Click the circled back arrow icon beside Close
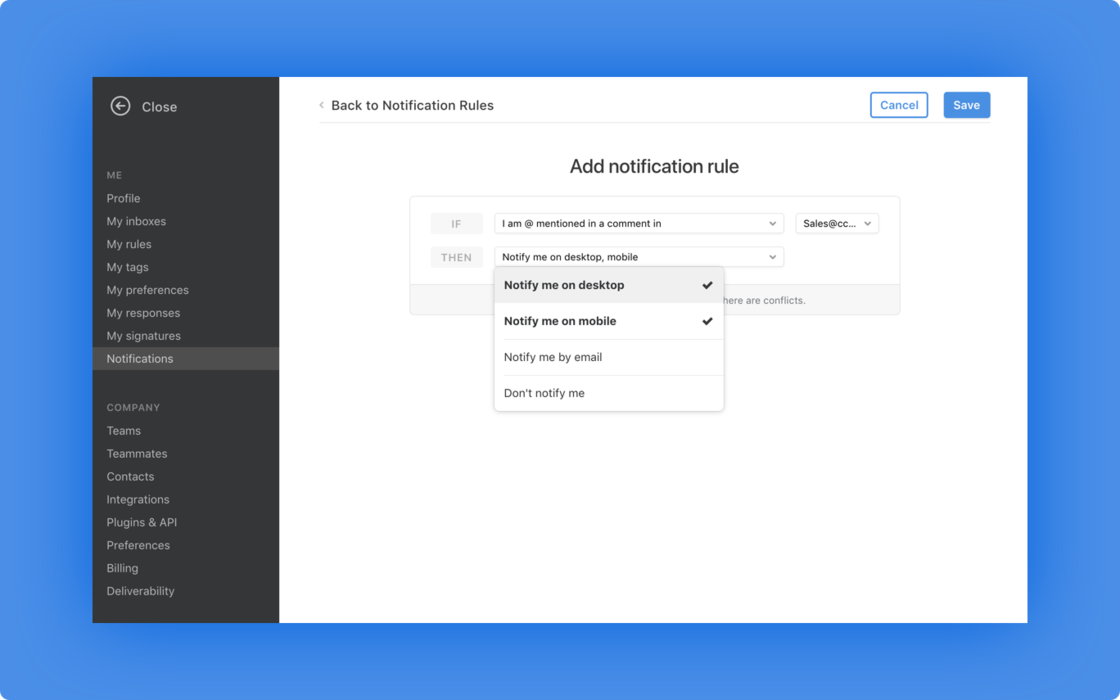1120x700 pixels. tap(120, 106)
